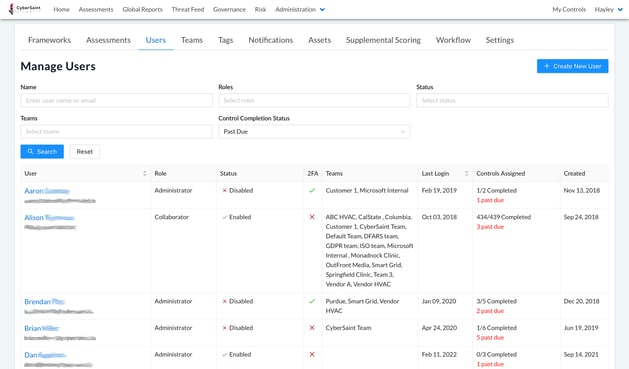Click the red 2FA cross for Brian
This screenshot has width=629, height=369.
pyautogui.click(x=312, y=328)
